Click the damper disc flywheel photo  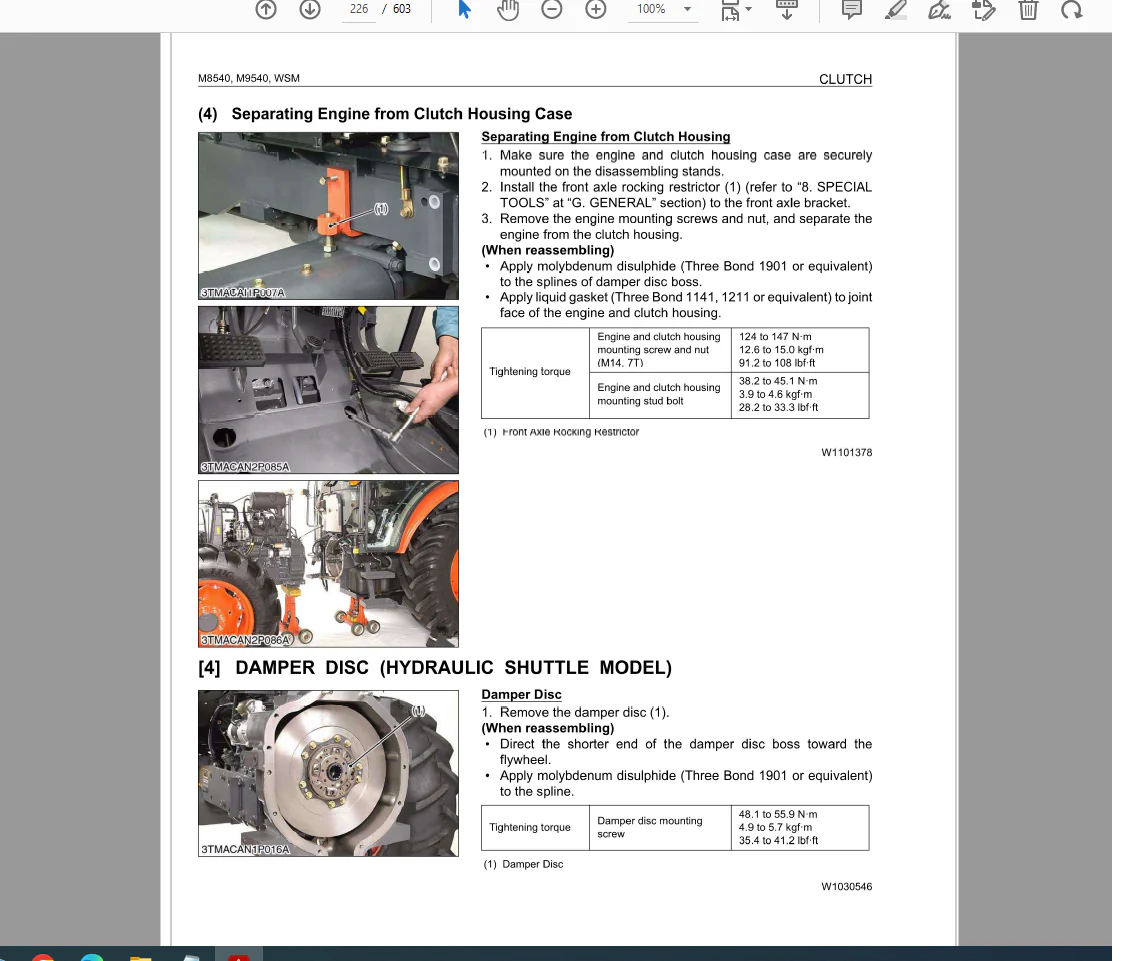click(328, 772)
